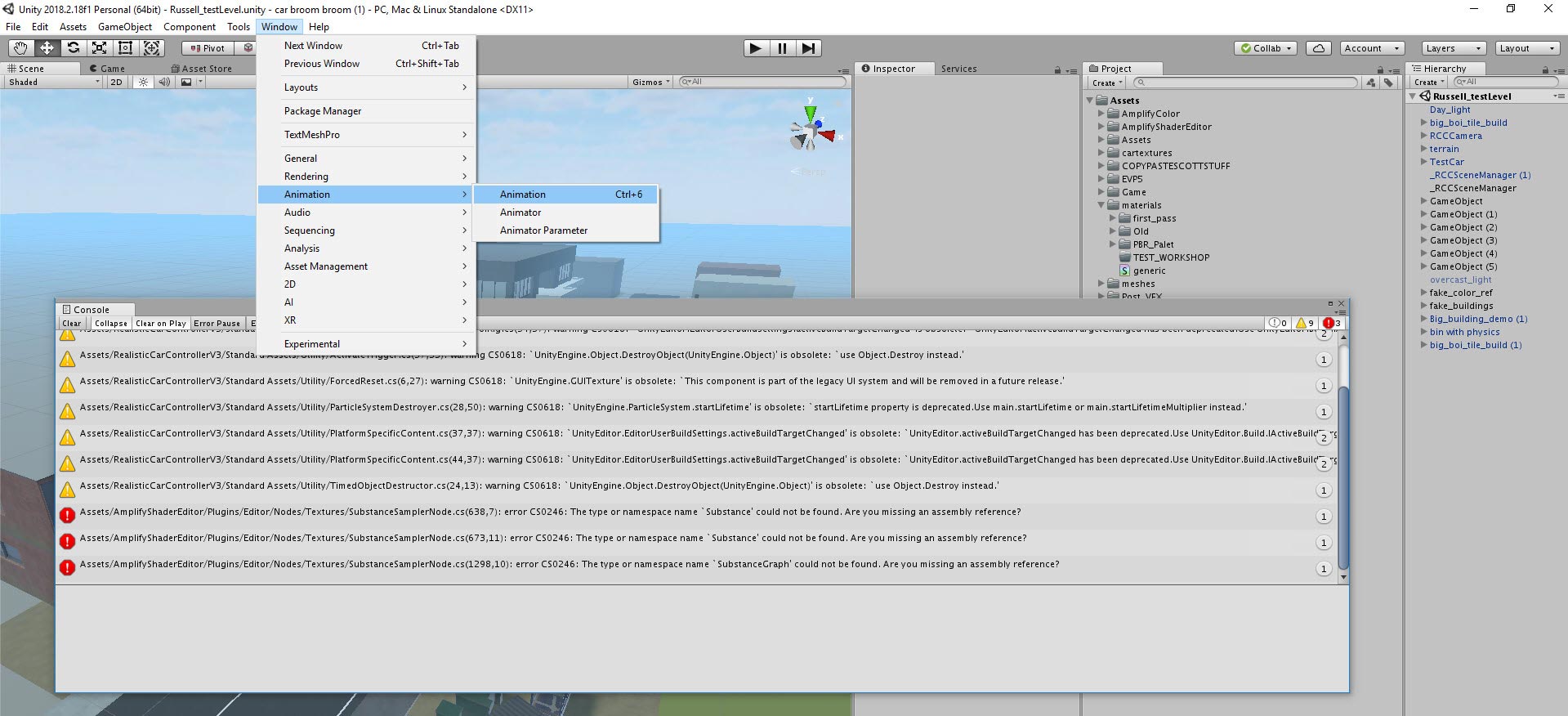The width and height of the screenshot is (1568, 716).
Task: Clear the Console log
Action: point(72,324)
